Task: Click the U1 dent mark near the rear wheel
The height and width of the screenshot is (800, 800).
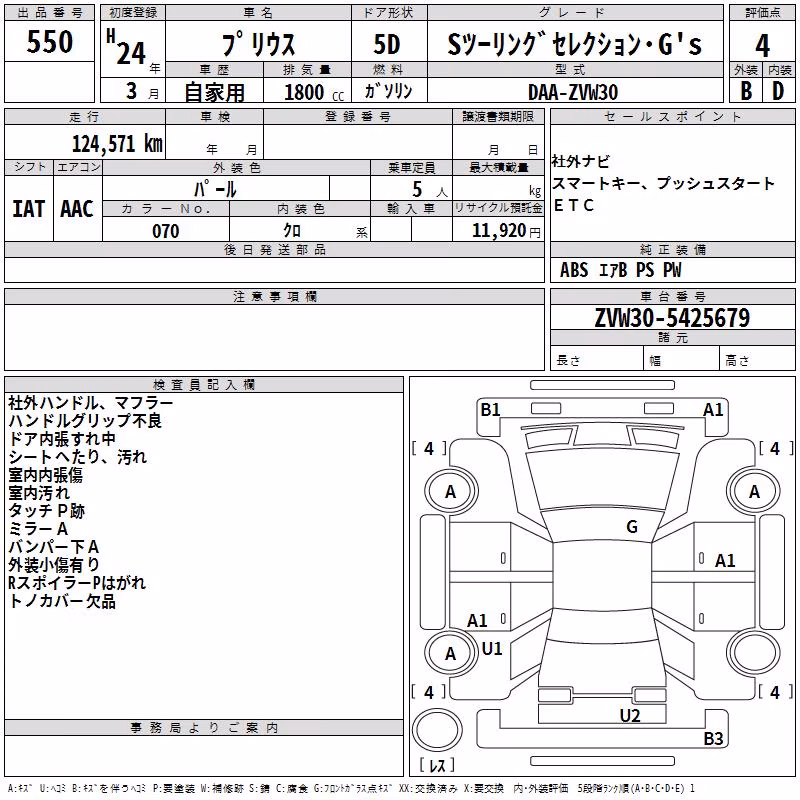Action: tap(492, 648)
